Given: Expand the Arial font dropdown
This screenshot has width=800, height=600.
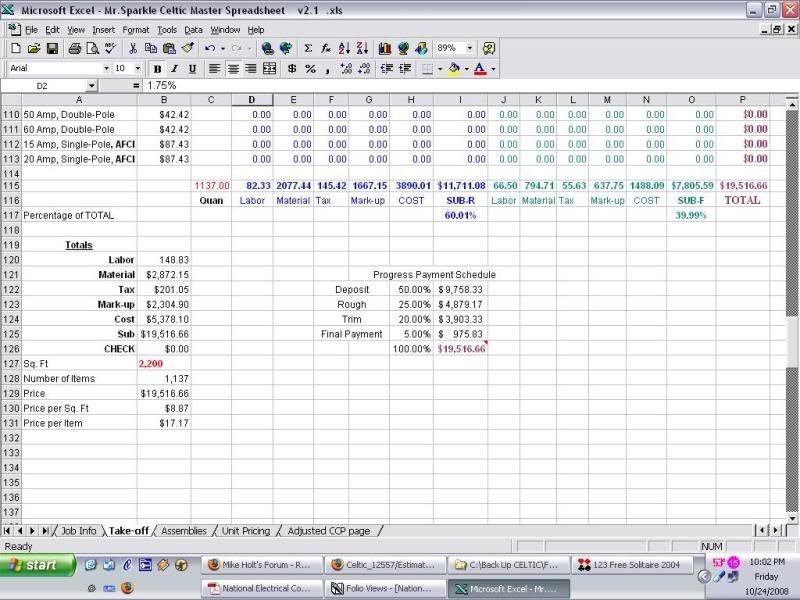Looking at the screenshot, I should point(106,68).
